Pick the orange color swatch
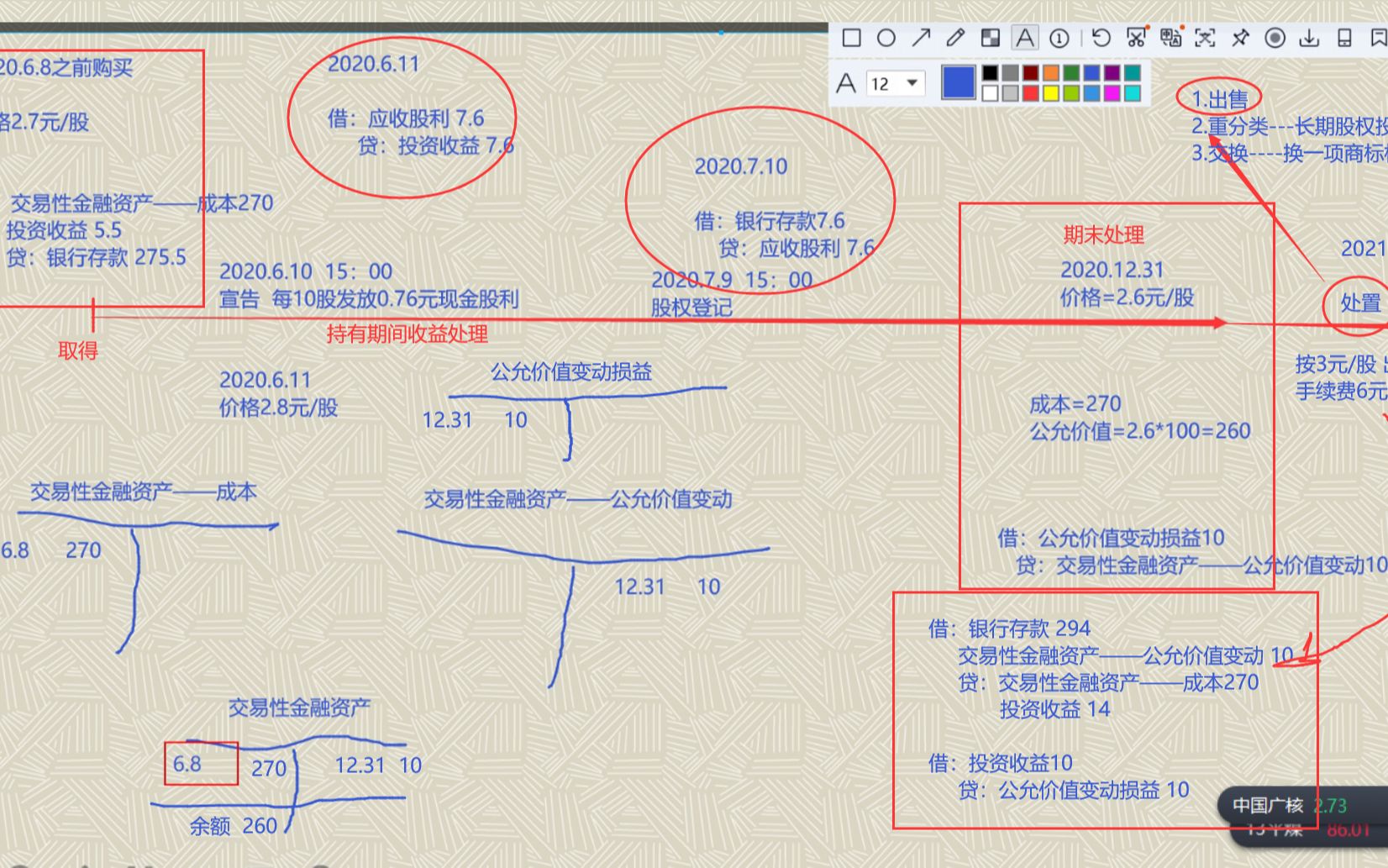Image resolution: width=1388 pixels, height=868 pixels. 1051,73
